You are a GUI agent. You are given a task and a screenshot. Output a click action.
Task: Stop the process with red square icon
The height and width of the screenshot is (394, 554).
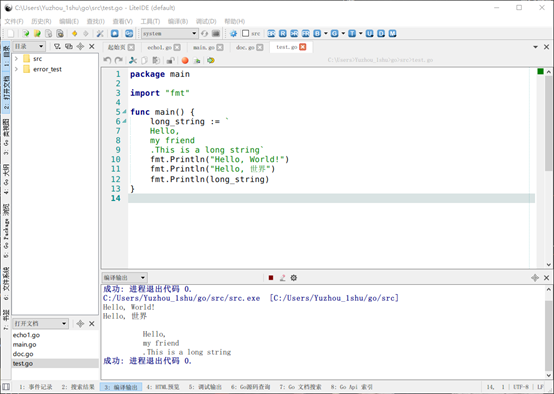coord(271,278)
